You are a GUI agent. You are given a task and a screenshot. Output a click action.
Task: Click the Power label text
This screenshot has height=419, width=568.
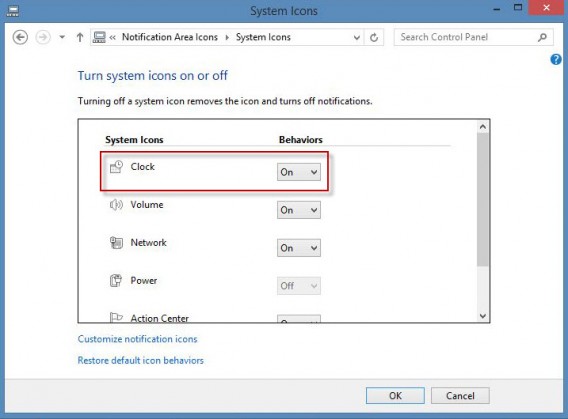(x=143, y=281)
